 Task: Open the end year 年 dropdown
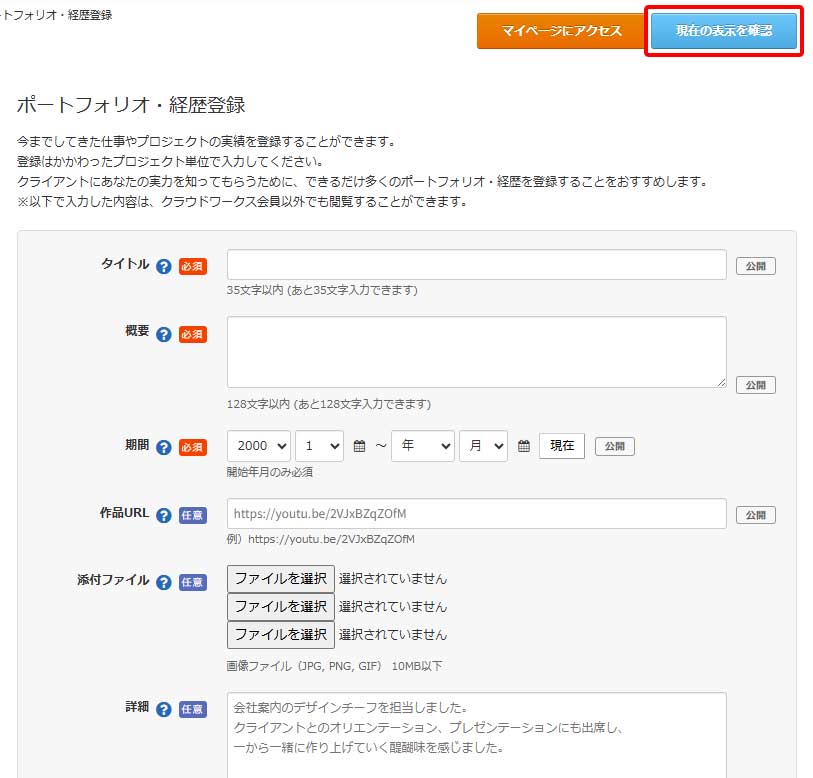[x=423, y=446]
